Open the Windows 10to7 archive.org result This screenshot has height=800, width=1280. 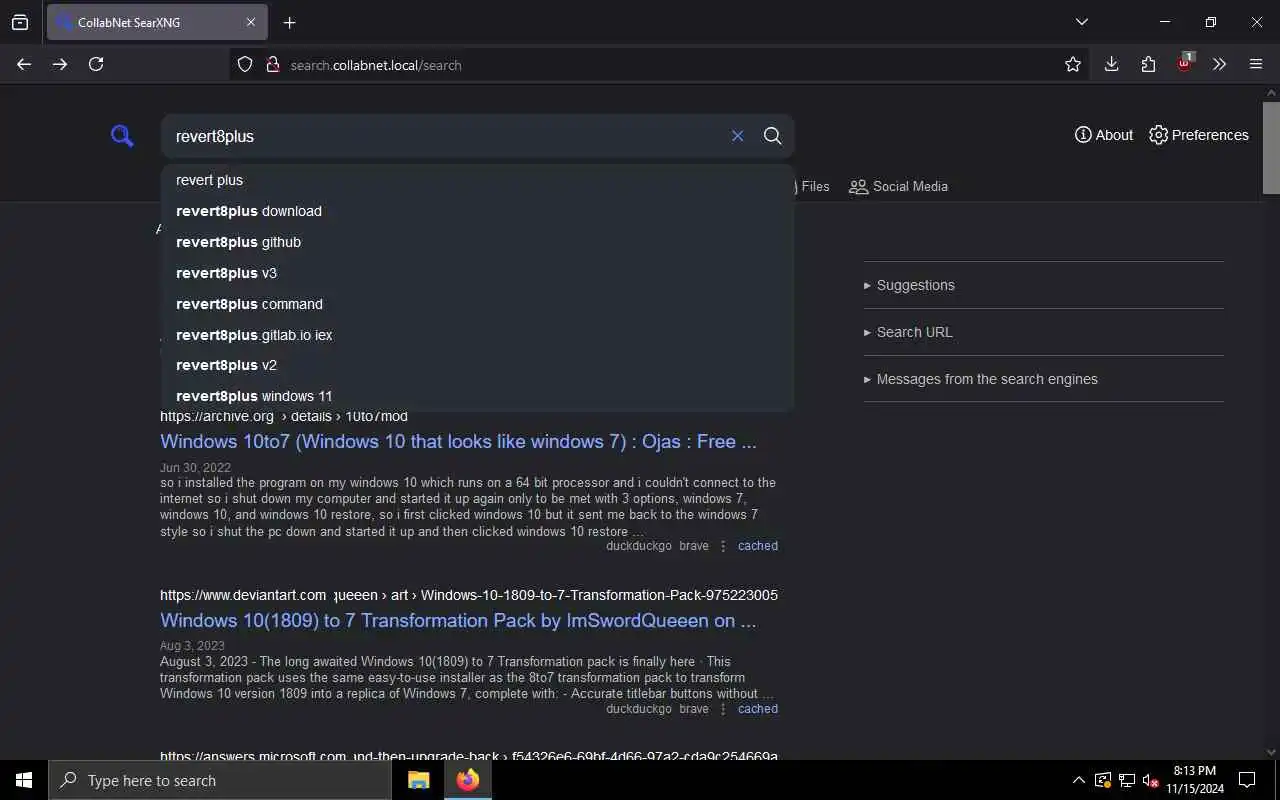point(458,441)
